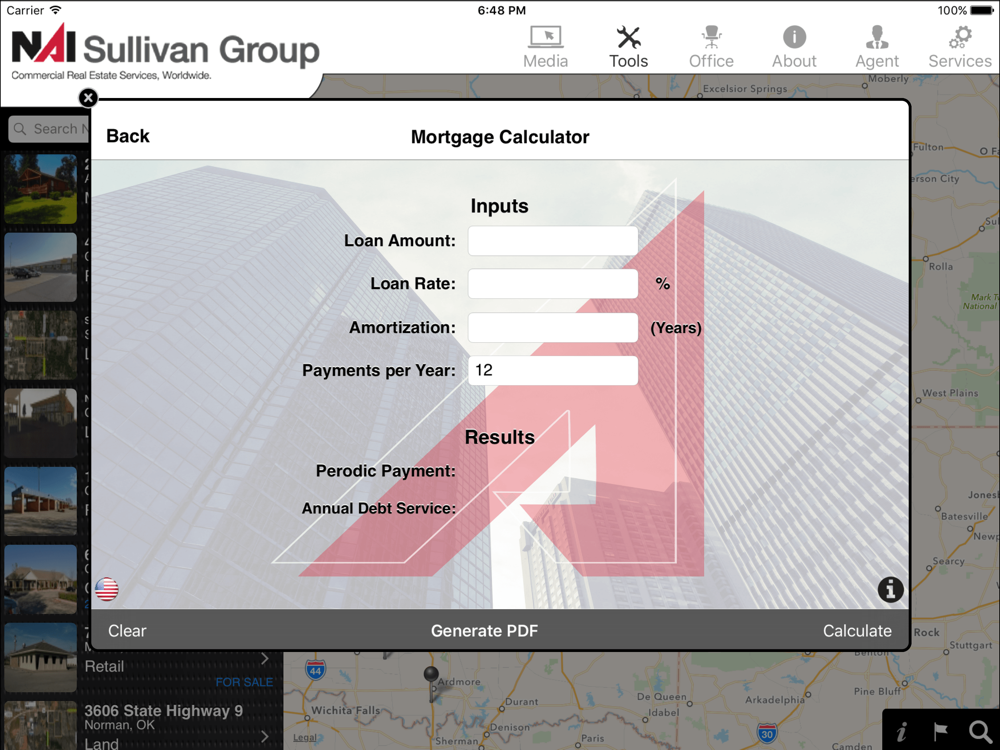
Task: Tap the flag icon in the bottom bar
Action: [x=940, y=732]
